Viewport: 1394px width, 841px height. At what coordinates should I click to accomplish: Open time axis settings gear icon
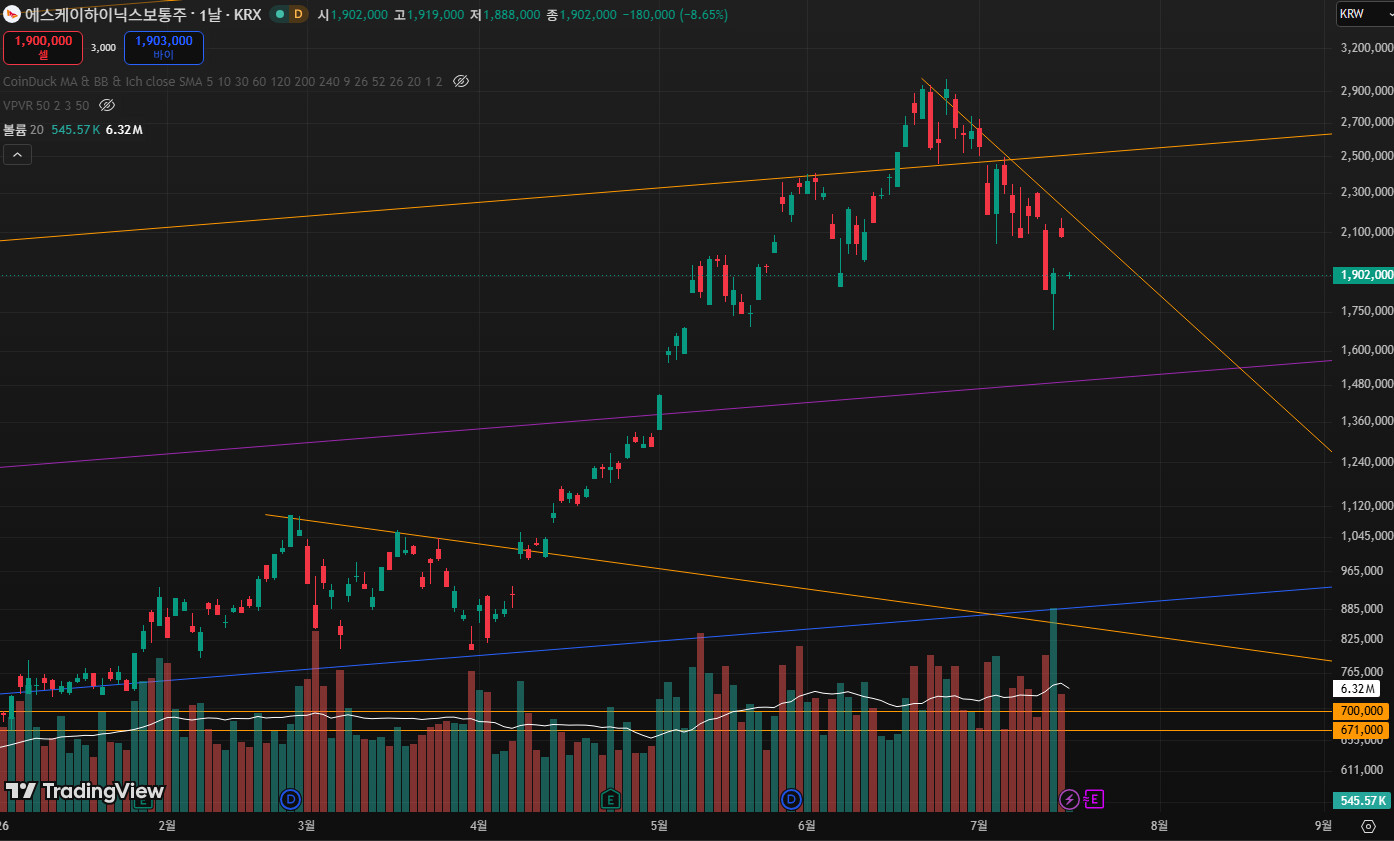(x=1368, y=825)
